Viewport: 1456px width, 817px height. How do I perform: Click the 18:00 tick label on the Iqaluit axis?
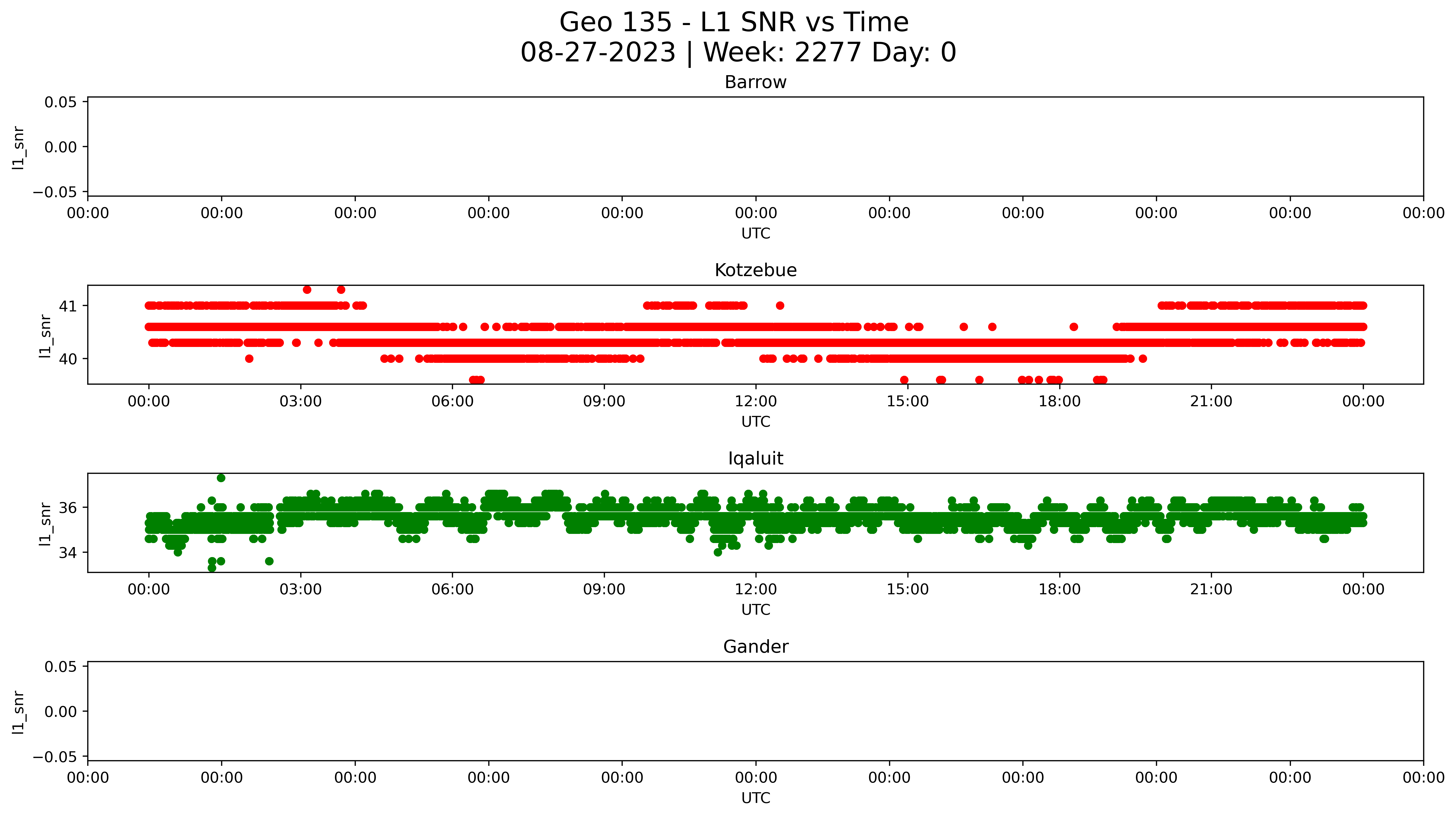point(1059,590)
